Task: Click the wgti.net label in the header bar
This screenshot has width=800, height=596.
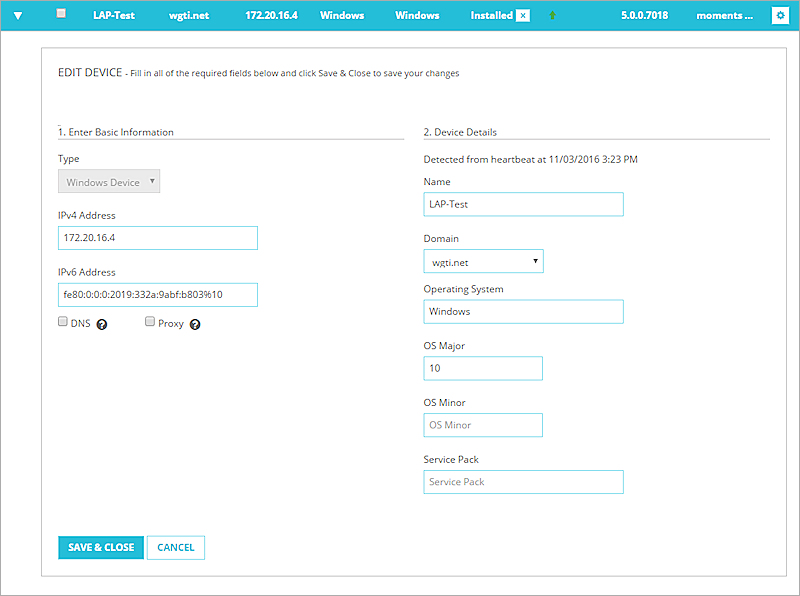Action: coord(189,15)
